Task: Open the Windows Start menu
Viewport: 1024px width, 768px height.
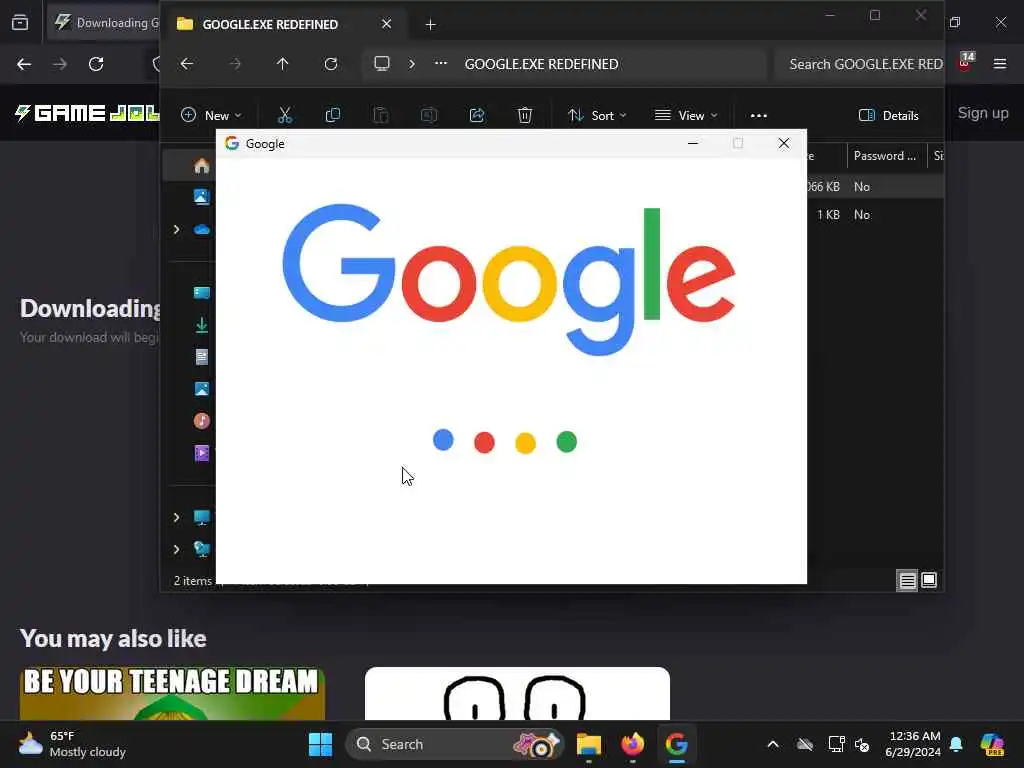Action: point(320,744)
